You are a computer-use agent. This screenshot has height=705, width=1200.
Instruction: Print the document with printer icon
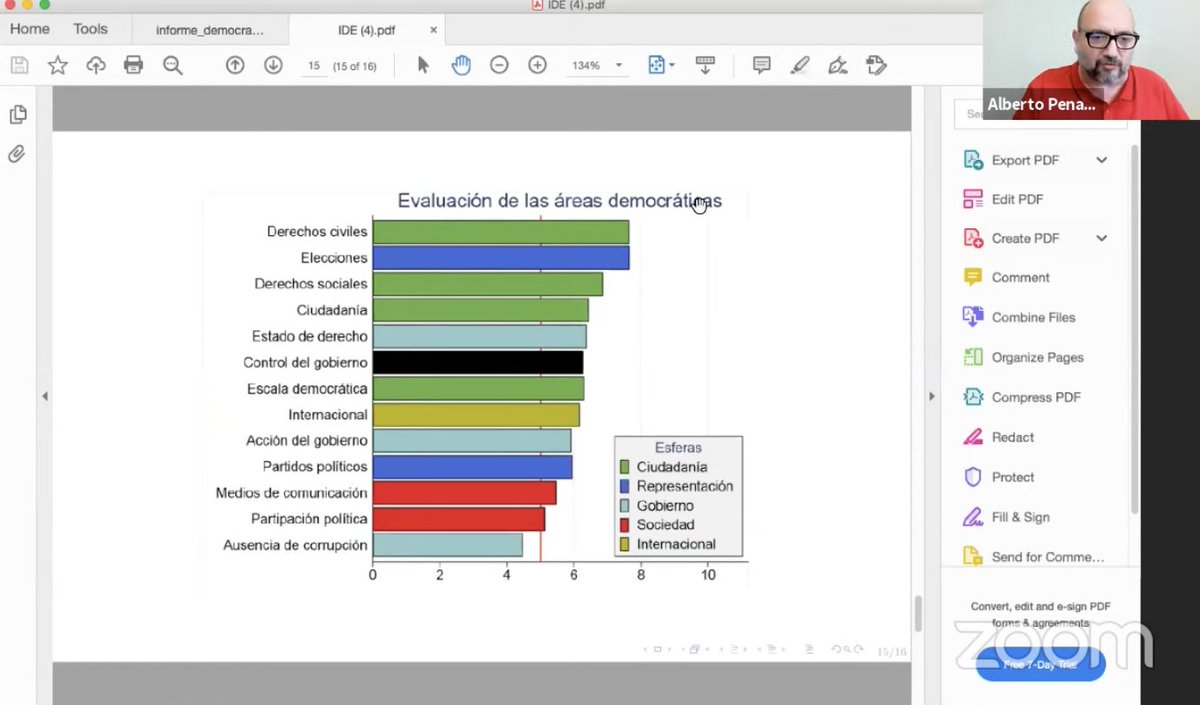134,65
